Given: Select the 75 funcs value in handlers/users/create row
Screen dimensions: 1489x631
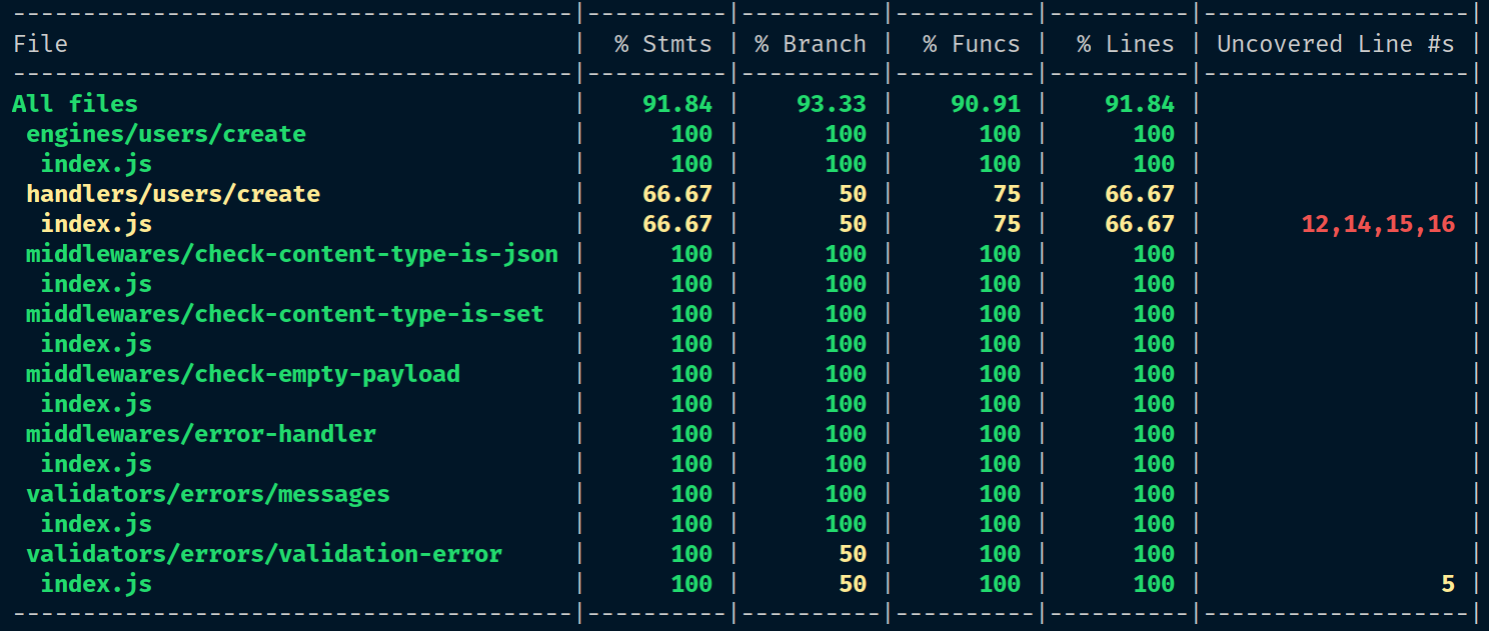Looking at the screenshot, I should click(x=1006, y=194).
